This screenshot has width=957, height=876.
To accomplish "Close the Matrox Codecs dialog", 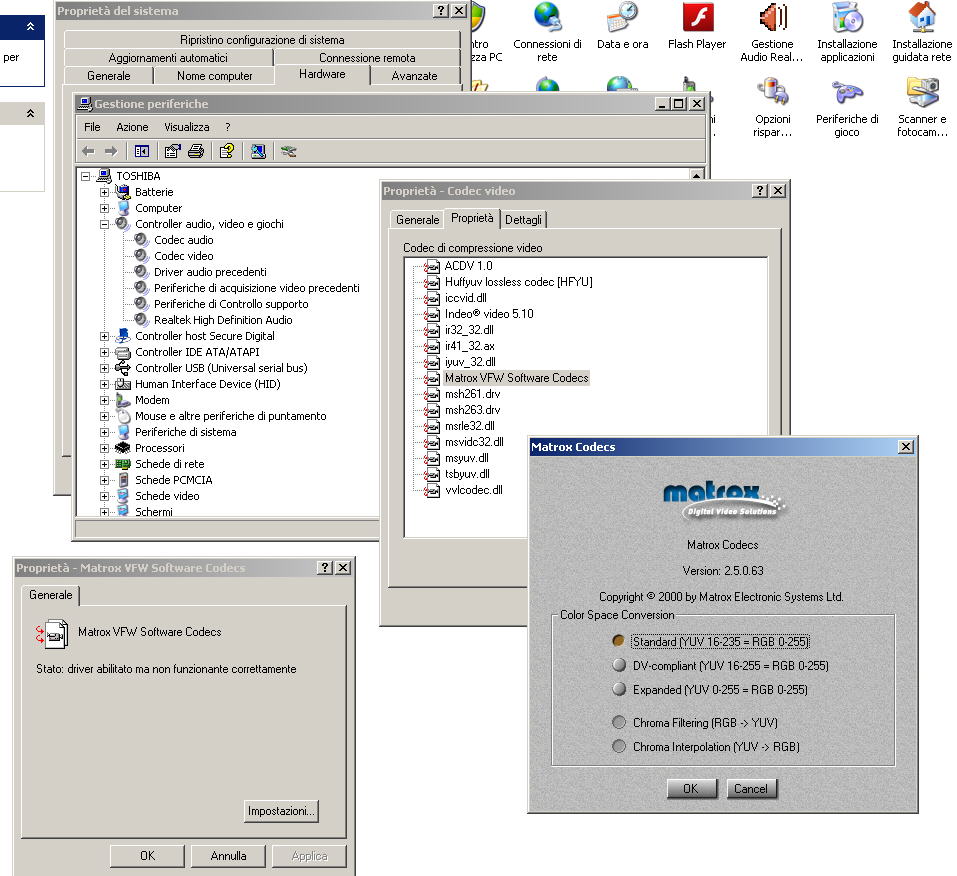I will point(906,447).
